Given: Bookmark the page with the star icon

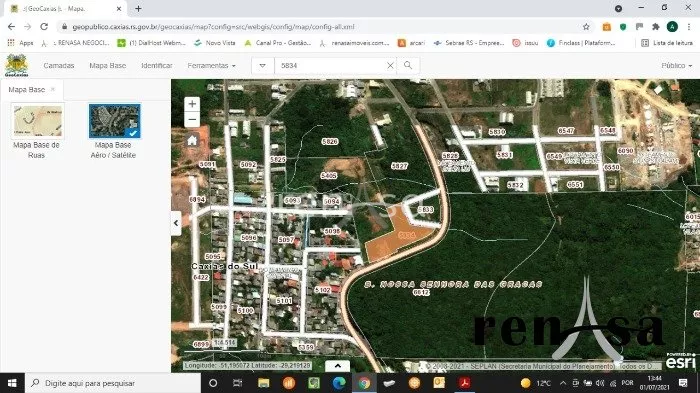Looking at the screenshot, I should click(x=586, y=27).
